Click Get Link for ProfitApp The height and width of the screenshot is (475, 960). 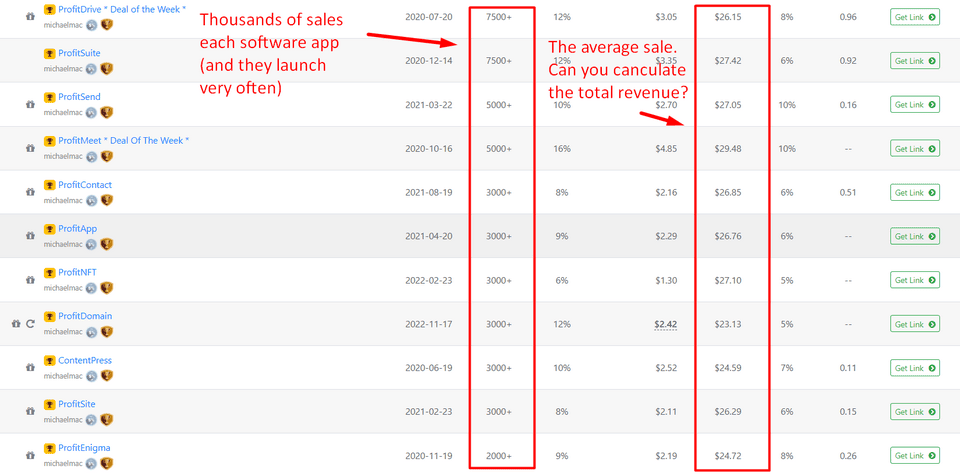click(x=915, y=236)
